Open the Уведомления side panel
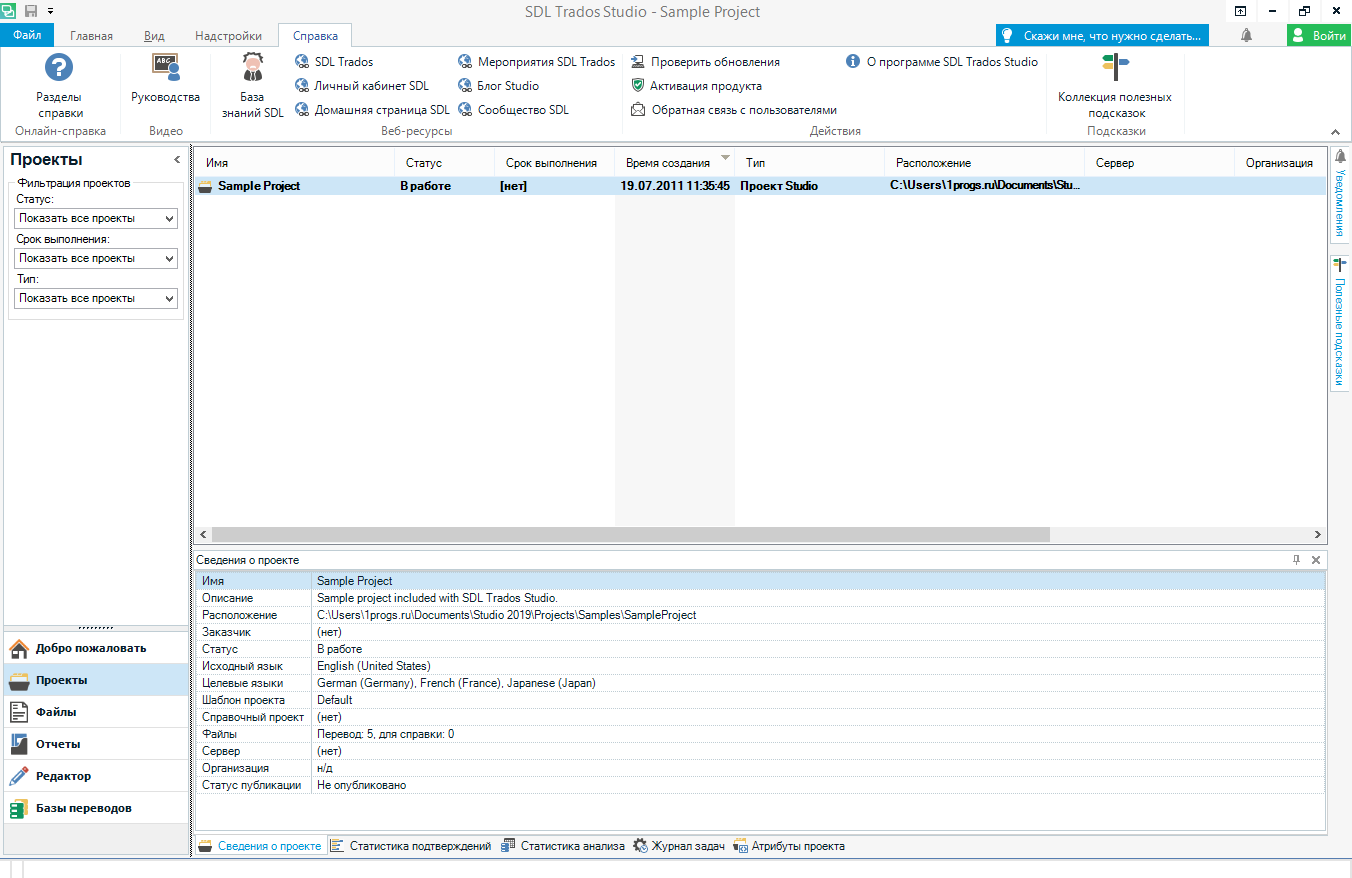 [1340, 194]
